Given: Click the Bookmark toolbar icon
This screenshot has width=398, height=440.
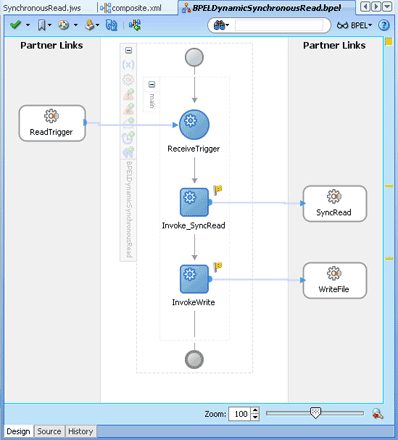Looking at the screenshot, I should tap(41, 25).
